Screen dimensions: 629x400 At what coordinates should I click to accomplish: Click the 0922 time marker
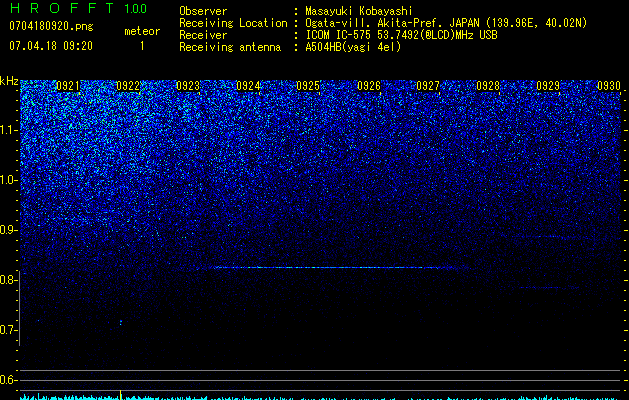point(128,86)
